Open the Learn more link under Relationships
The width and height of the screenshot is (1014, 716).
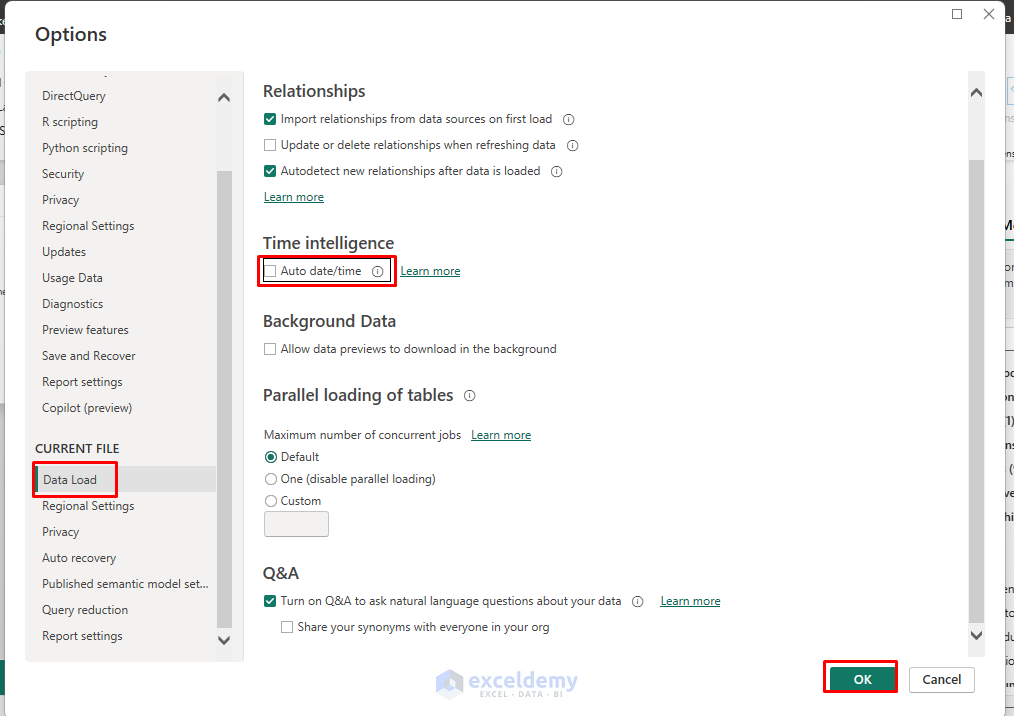[293, 196]
